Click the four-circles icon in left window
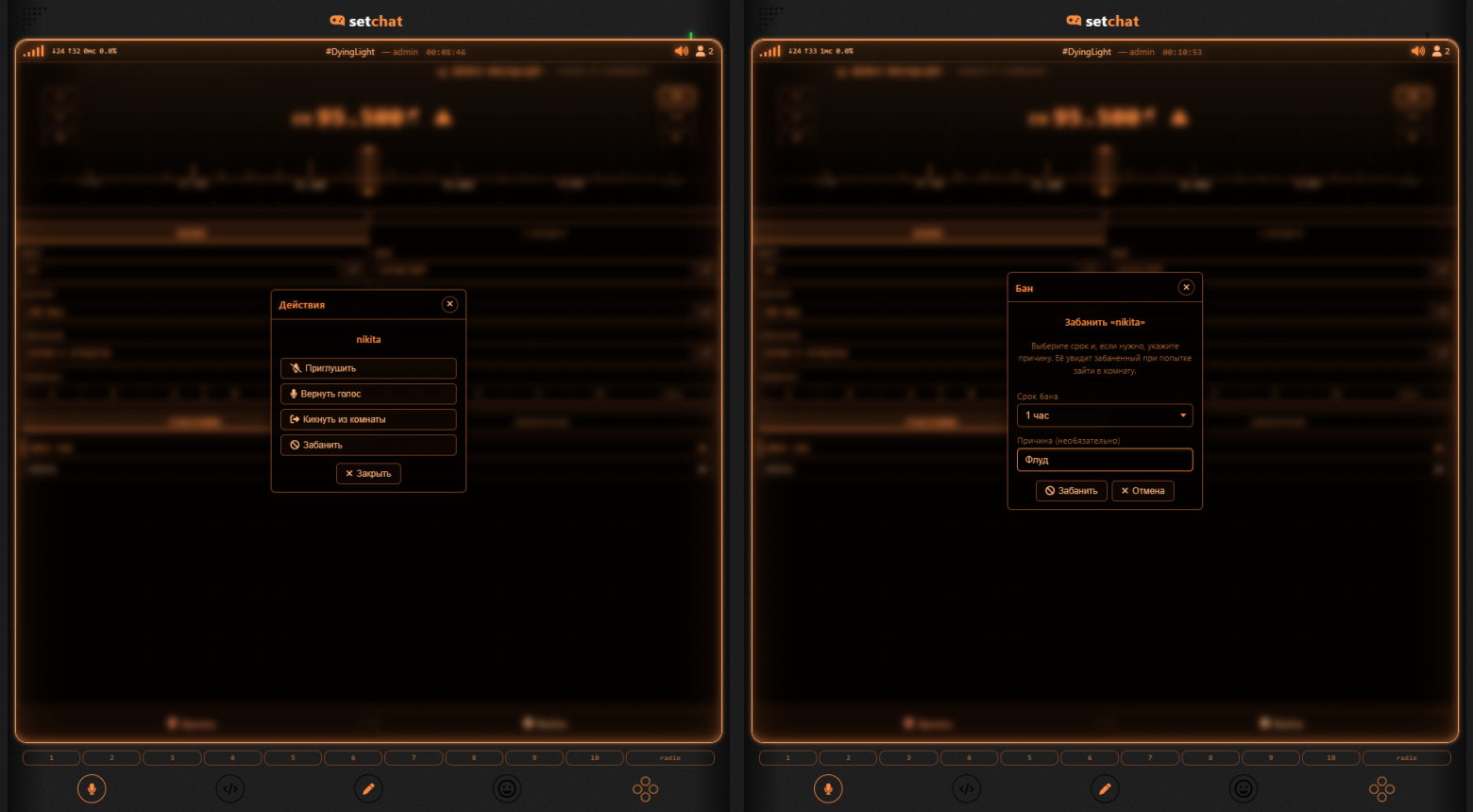1473x812 pixels. [x=646, y=788]
